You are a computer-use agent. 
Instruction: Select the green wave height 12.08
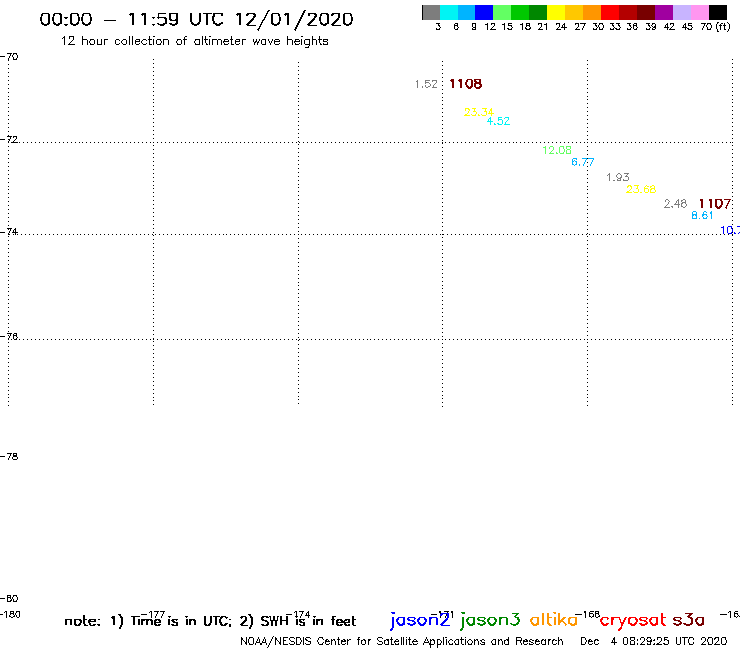coord(557,151)
